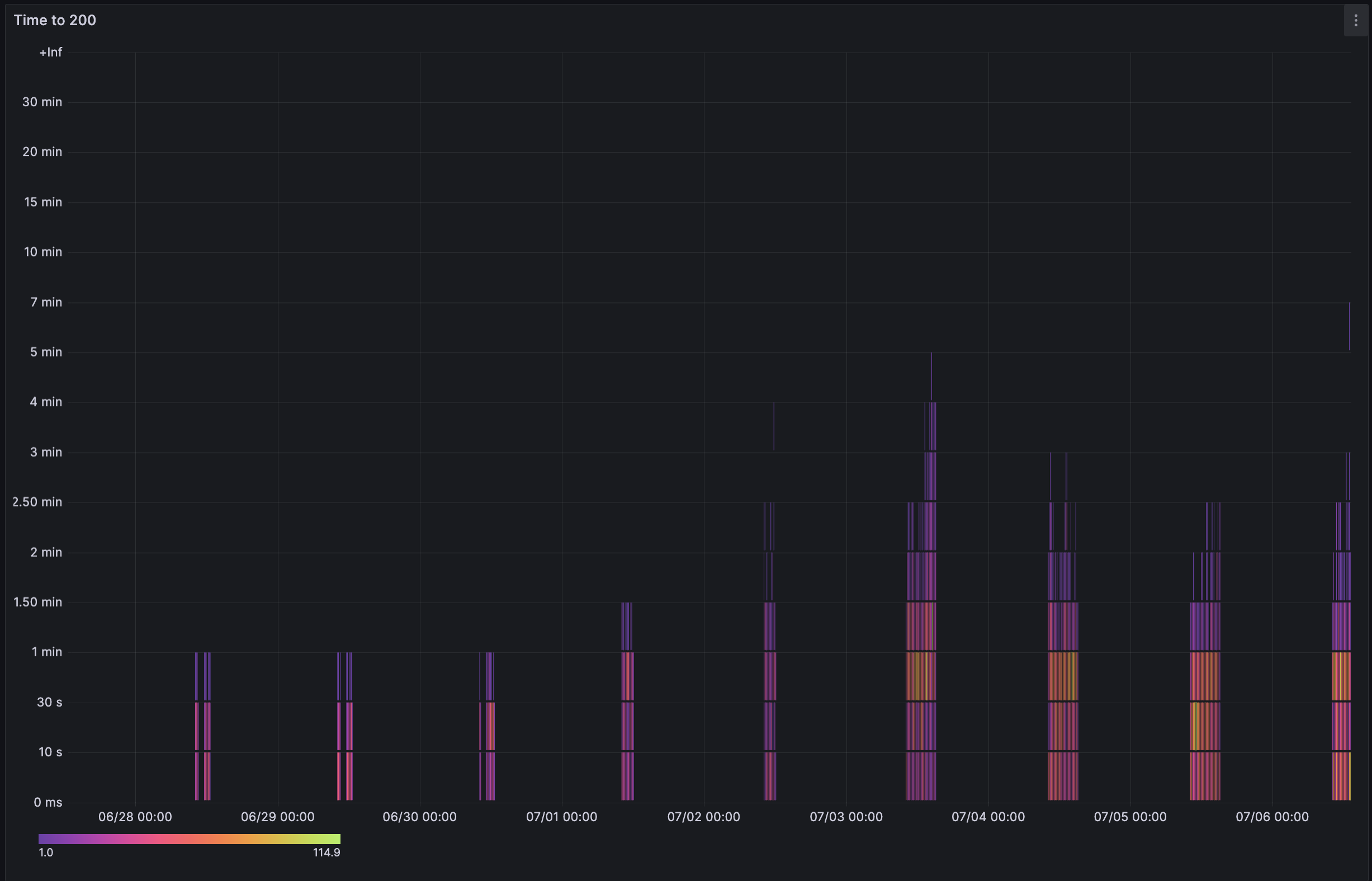This screenshot has width=1372, height=881.
Task: Click the 0 ms–10 s cluster after 07/04
Action: point(1062,776)
